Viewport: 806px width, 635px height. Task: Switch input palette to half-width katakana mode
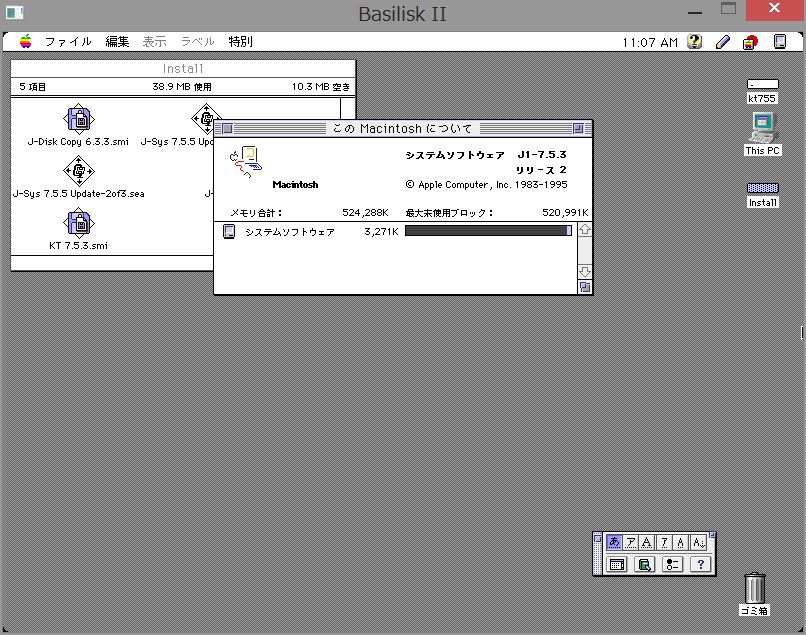[x=664, y=542]
